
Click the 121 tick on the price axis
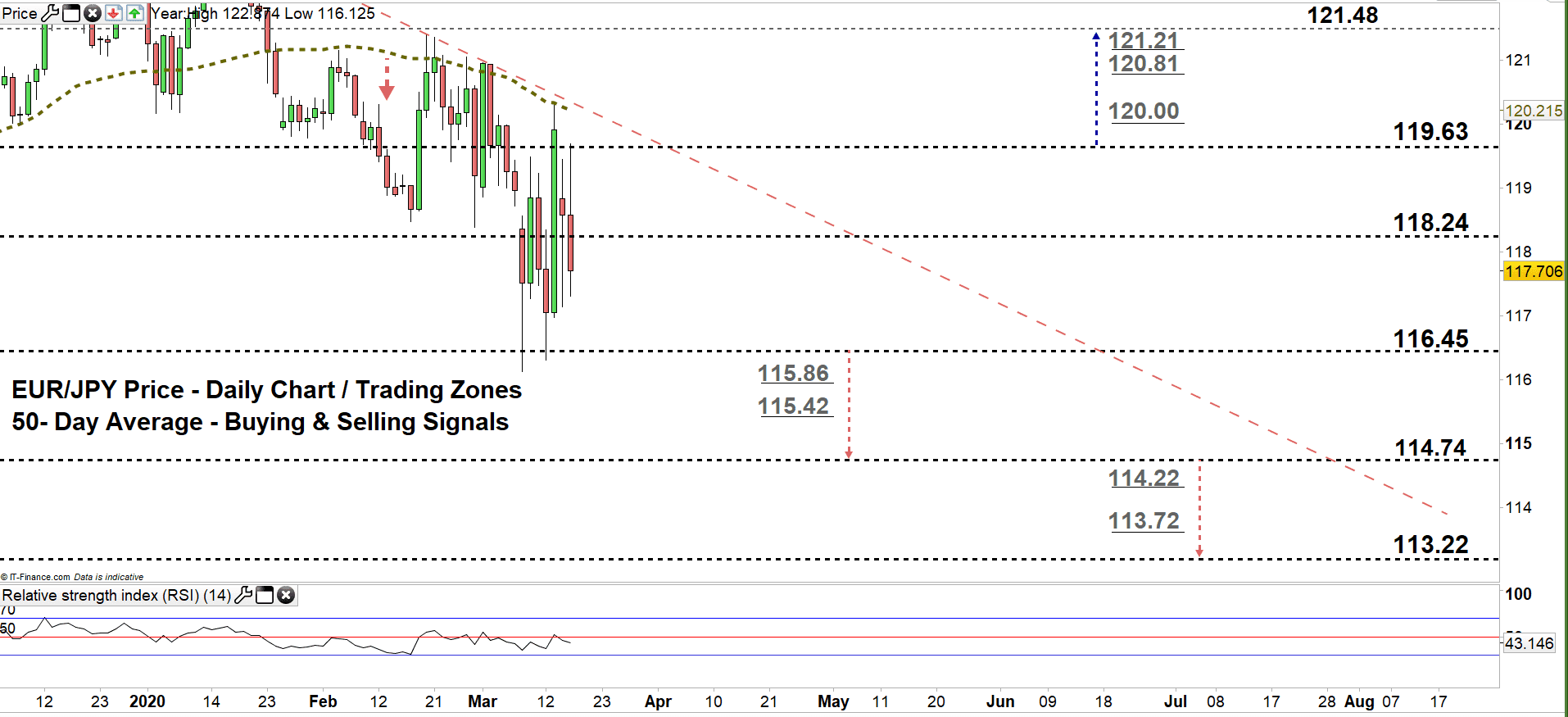1518,60
